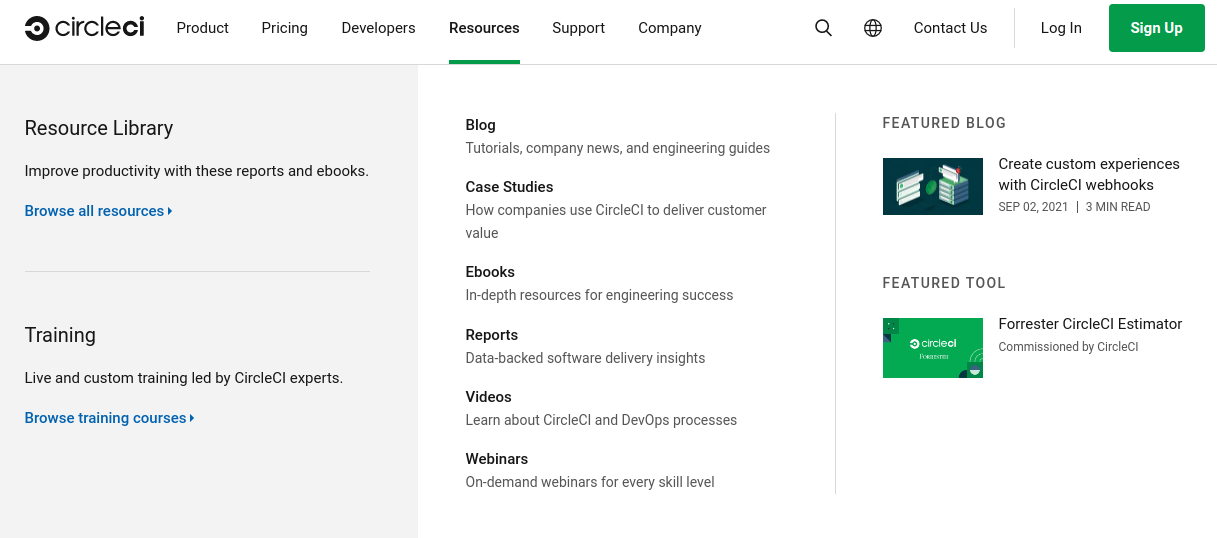Image resolution: width=1217 pixels, height=538 pixels.
Task: Open the 'Create custom experiences with CircleCI webhooks' title
Action: pos(1089,174)
